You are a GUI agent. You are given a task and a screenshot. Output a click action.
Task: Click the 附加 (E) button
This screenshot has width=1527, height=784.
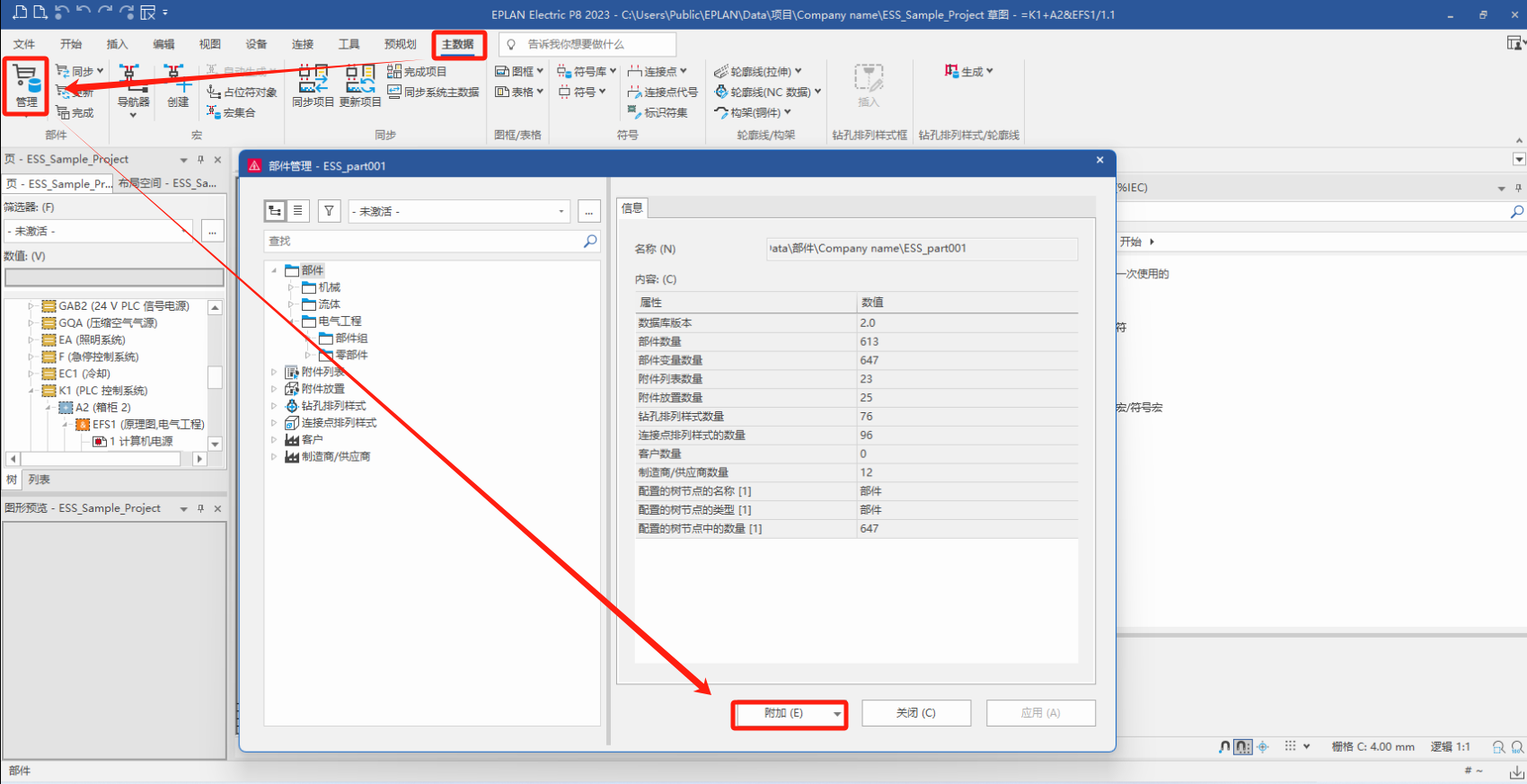790,713
